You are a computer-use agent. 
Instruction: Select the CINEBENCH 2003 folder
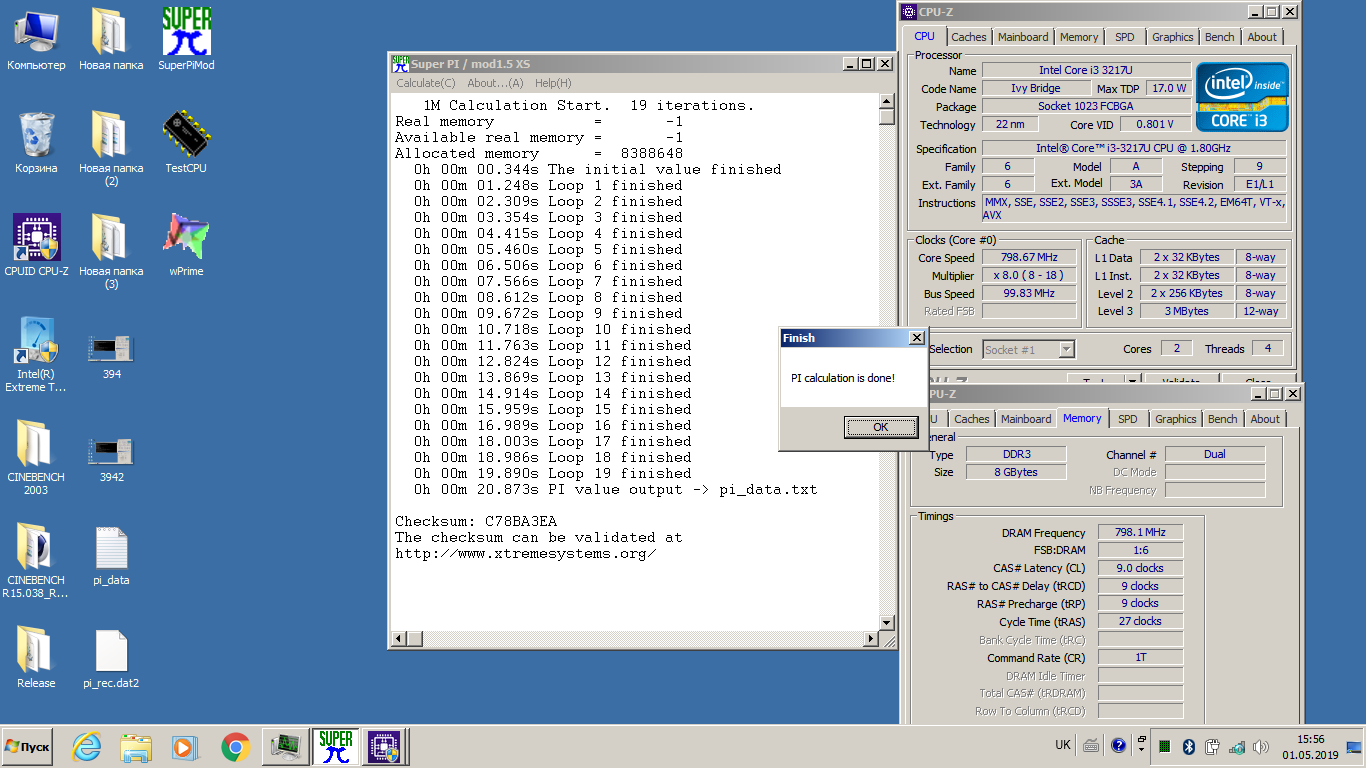[36, 458]
